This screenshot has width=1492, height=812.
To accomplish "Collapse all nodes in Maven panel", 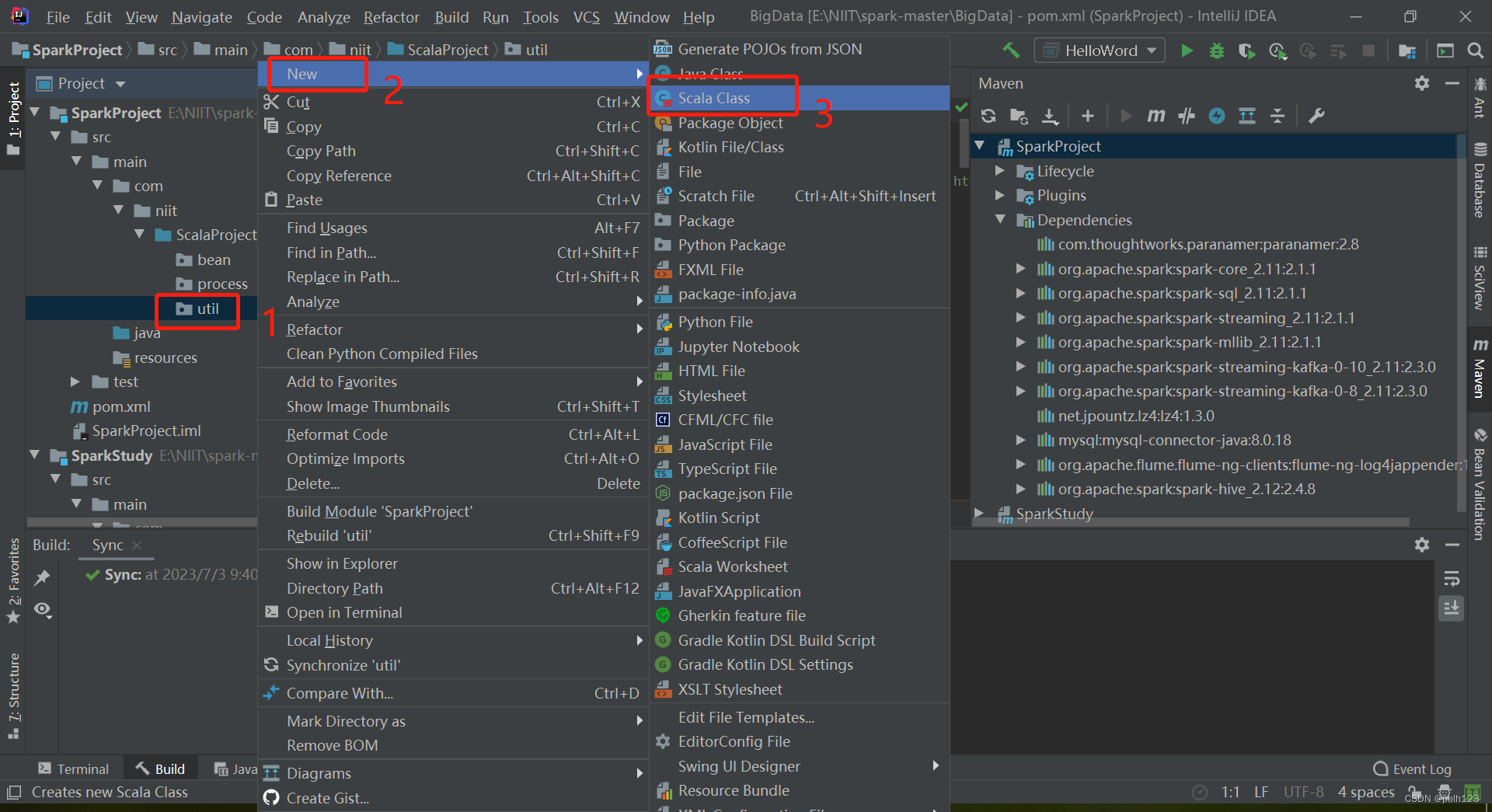I will 1278,116.
